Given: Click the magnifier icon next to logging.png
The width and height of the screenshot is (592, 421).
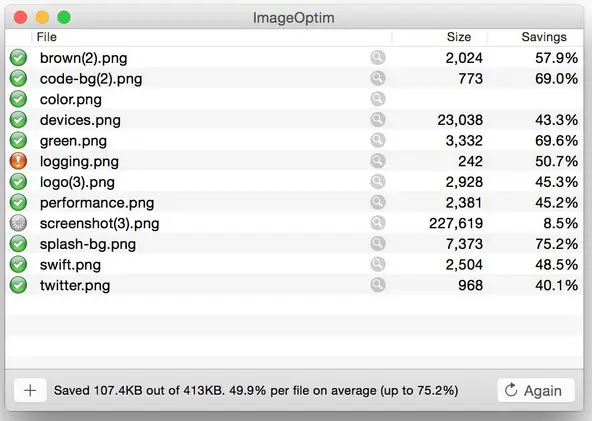Looking at the screenshot, I should 378,161.
